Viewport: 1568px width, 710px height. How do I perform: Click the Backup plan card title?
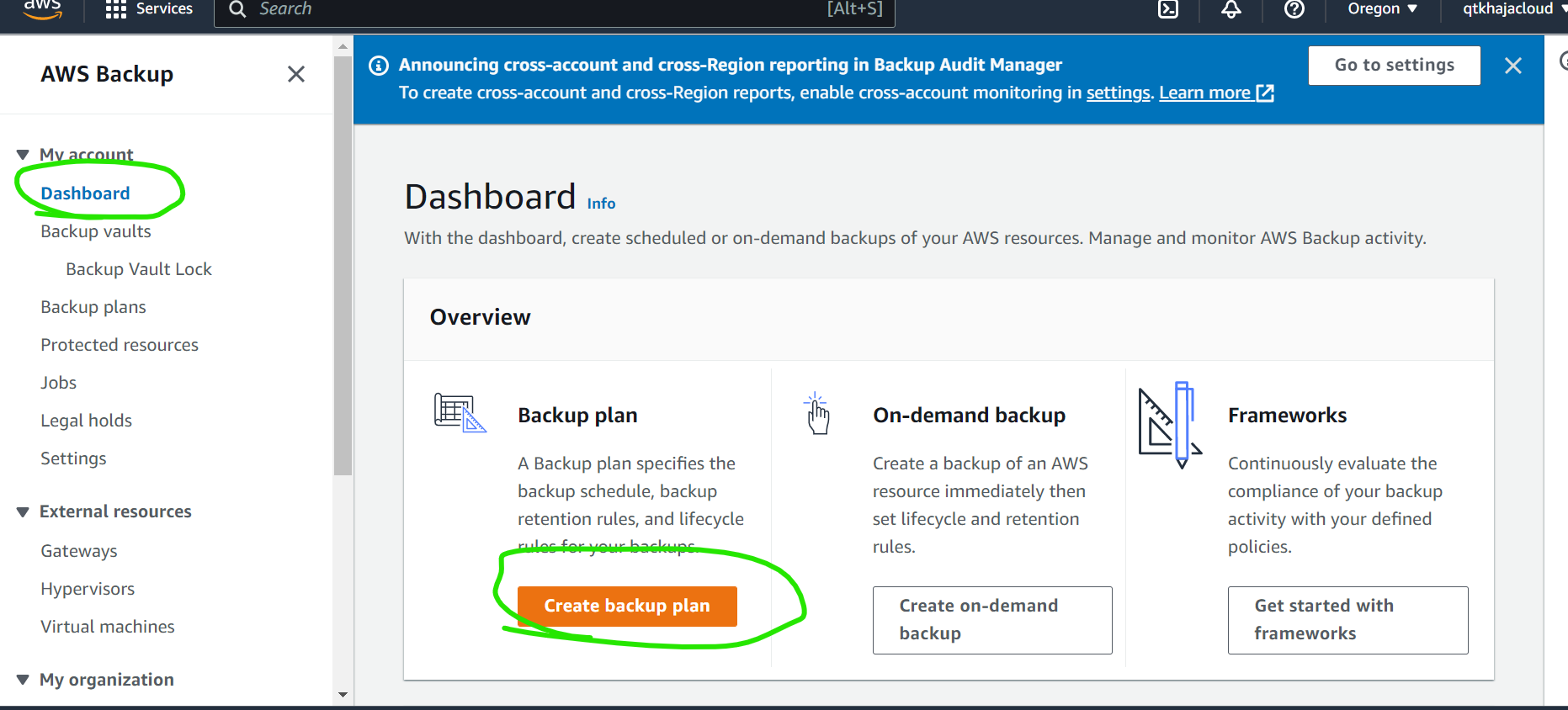pyautogui.click(x=577, y=416)
